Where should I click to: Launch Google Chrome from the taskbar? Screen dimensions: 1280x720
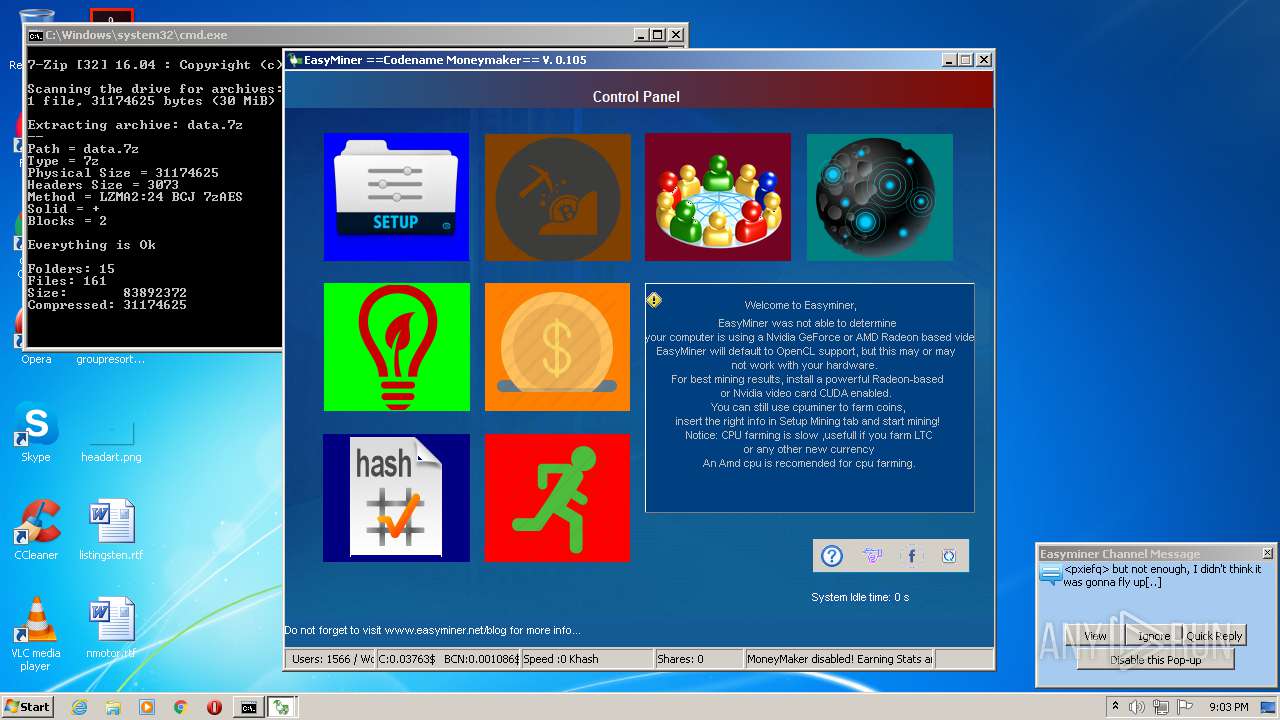tap(180, 707)
